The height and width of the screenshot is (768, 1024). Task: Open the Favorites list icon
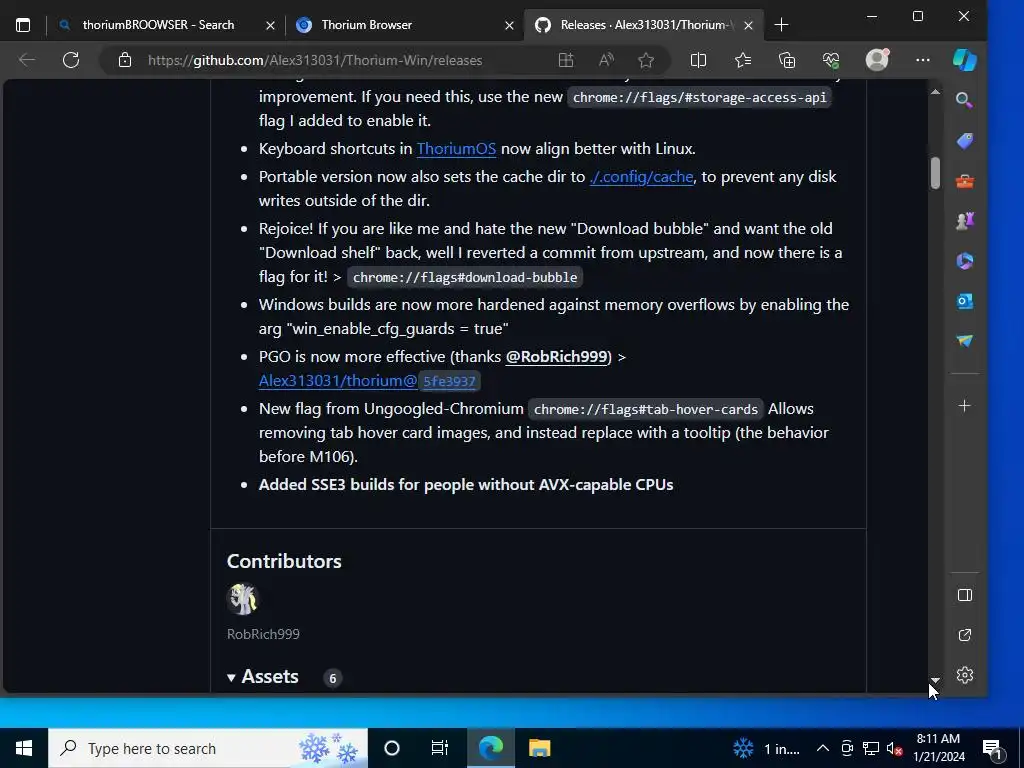coord(743,60)
